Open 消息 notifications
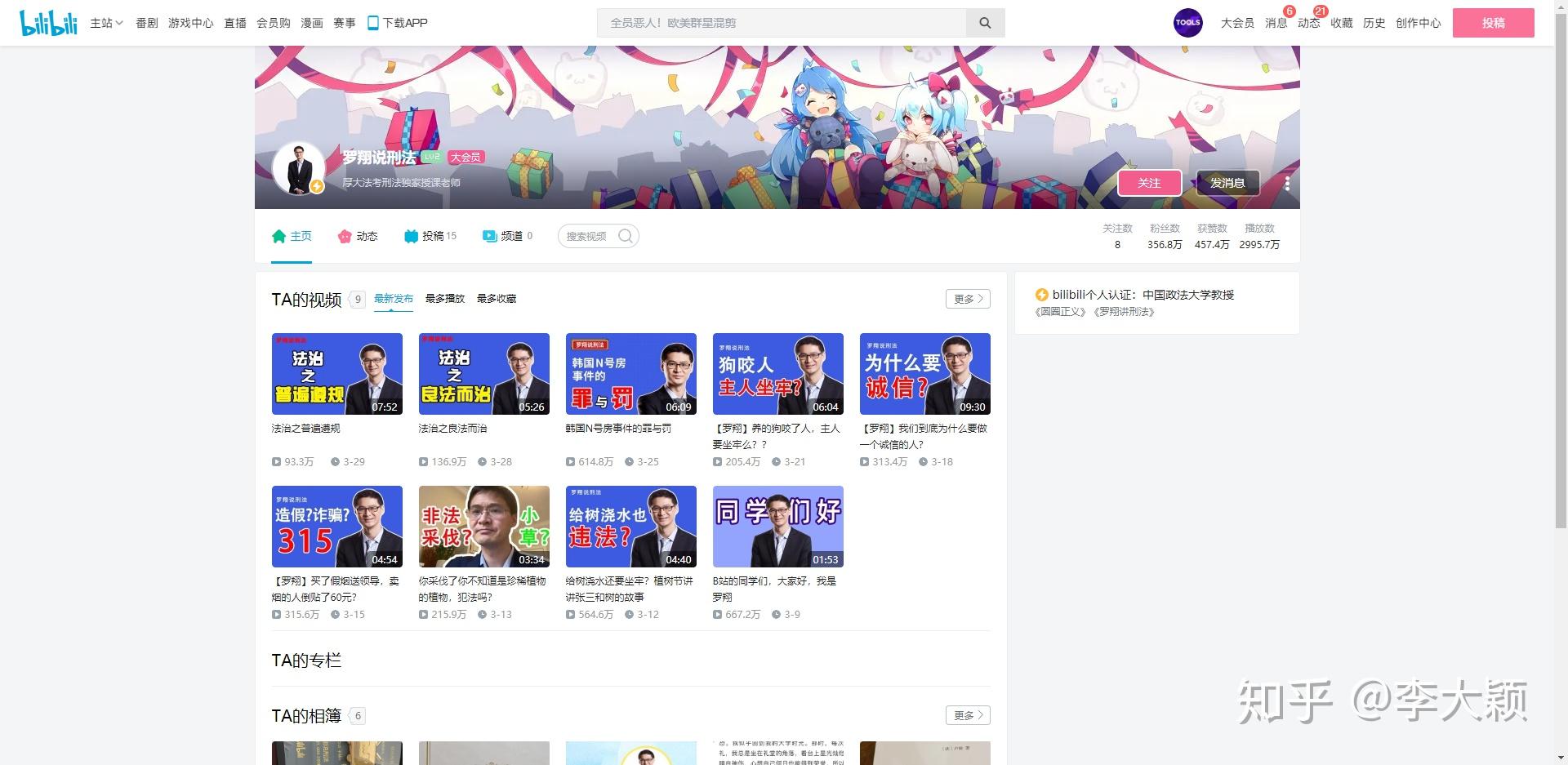 1276,23
